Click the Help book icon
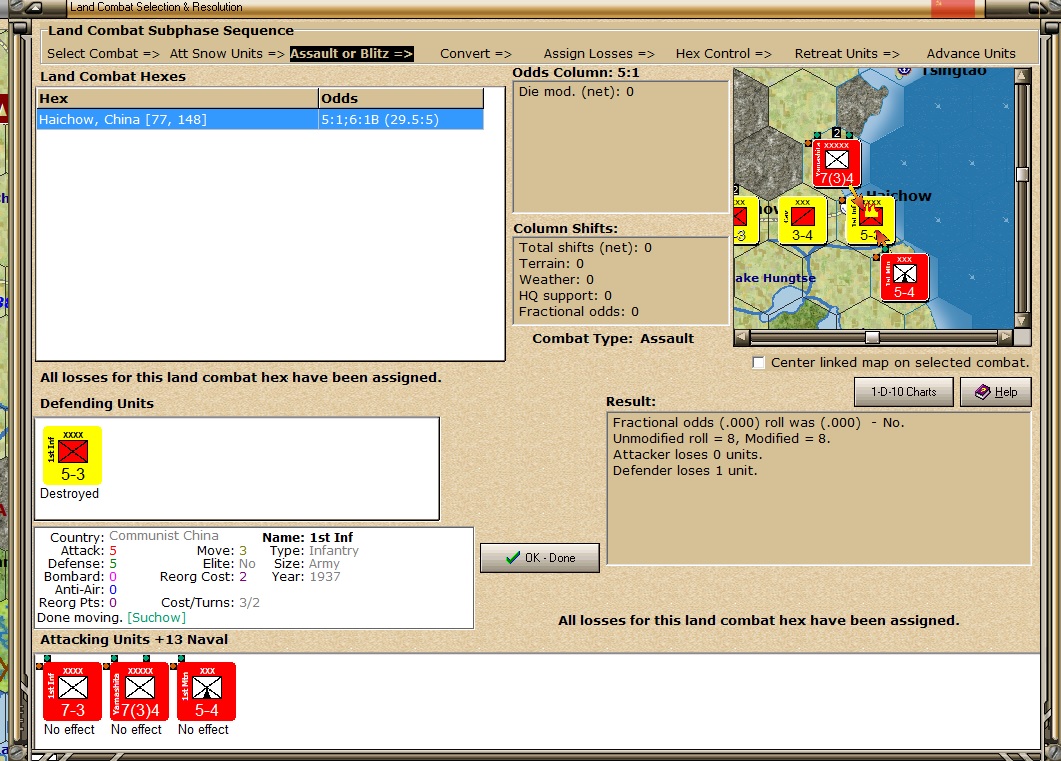 tap(983, 392)
